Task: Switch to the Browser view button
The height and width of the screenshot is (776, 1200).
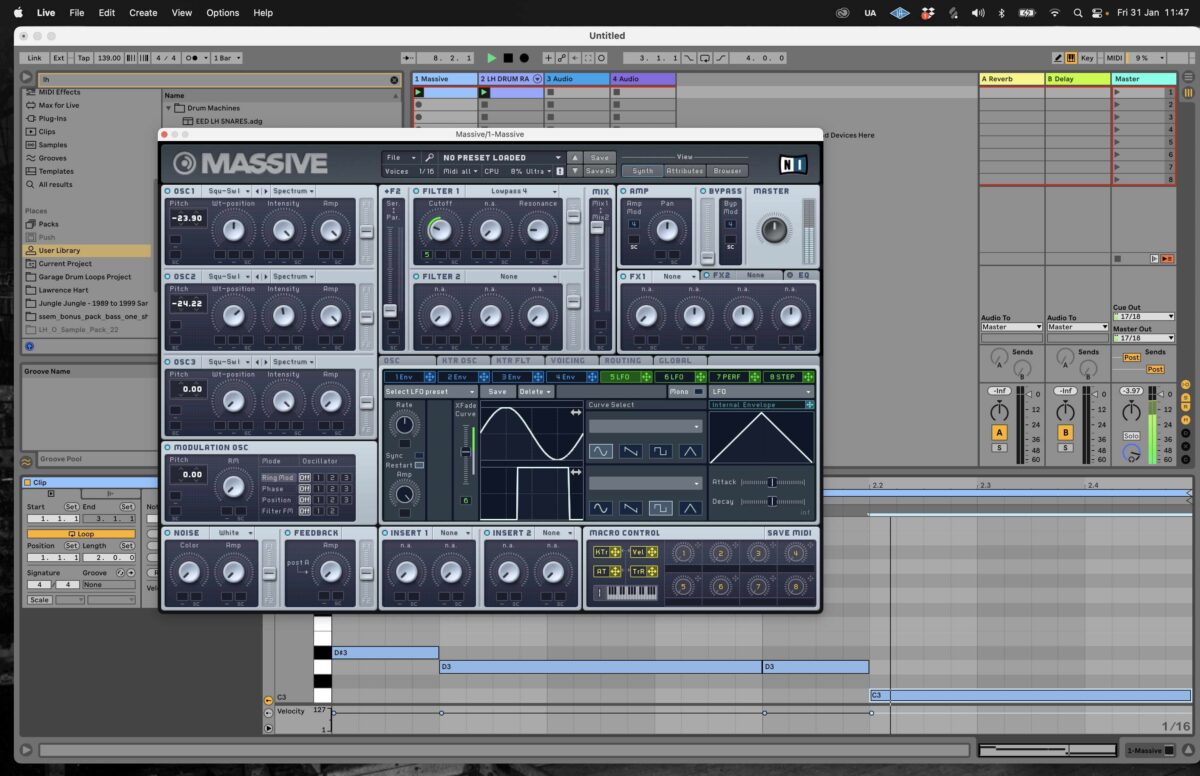Action: 727,171
